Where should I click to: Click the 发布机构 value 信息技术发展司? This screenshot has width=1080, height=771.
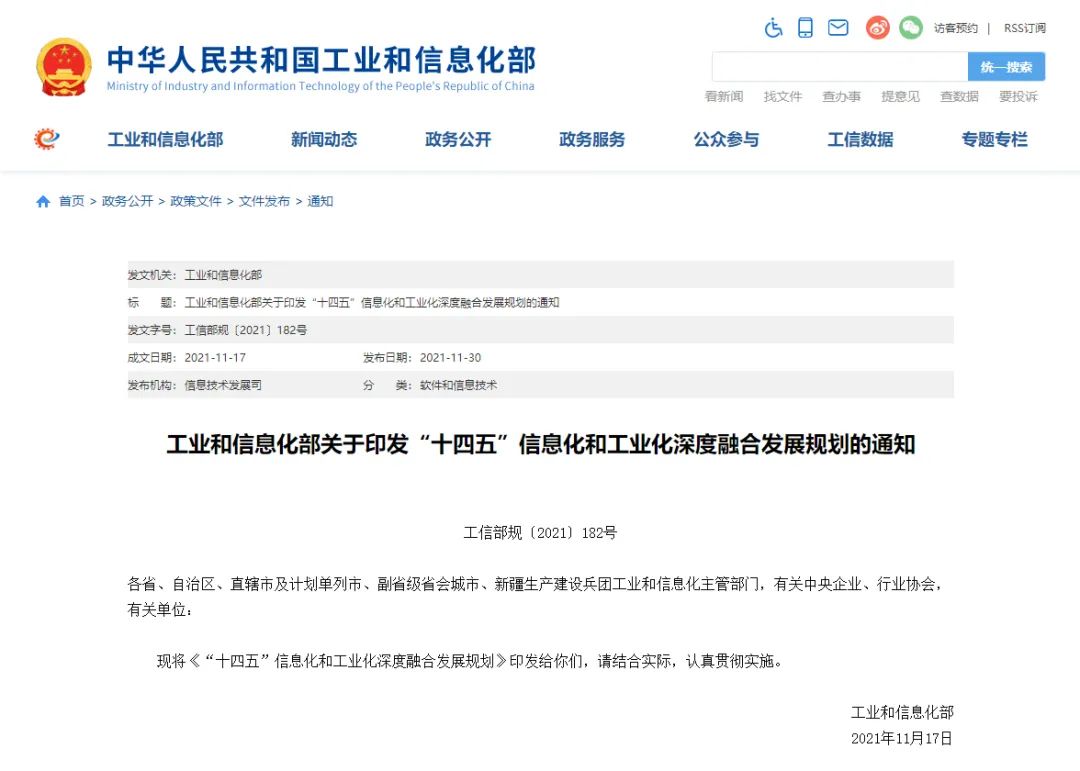223,385
